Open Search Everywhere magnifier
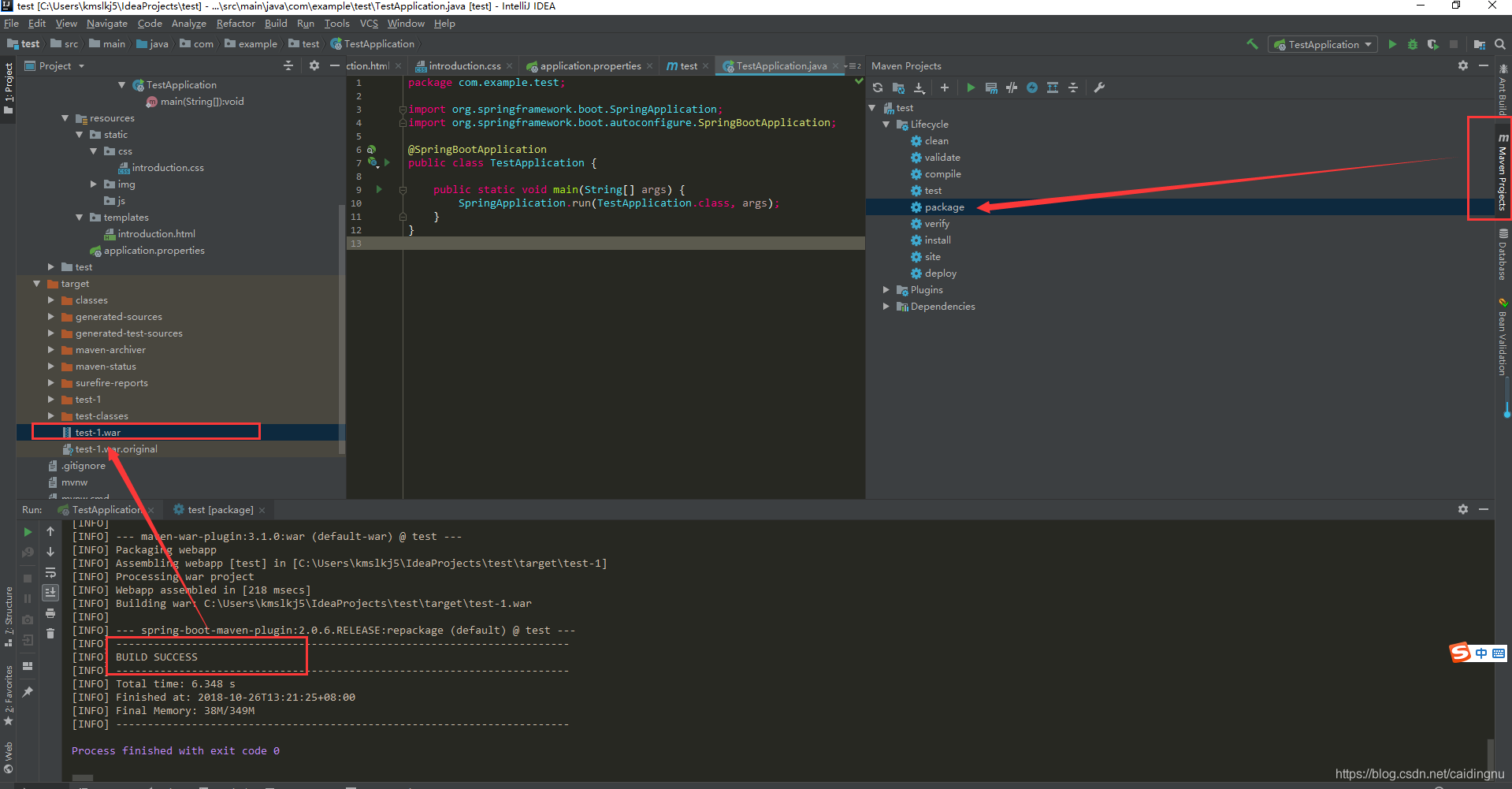The height and width of the screenshot is (789, 1512). point(1500,44)
